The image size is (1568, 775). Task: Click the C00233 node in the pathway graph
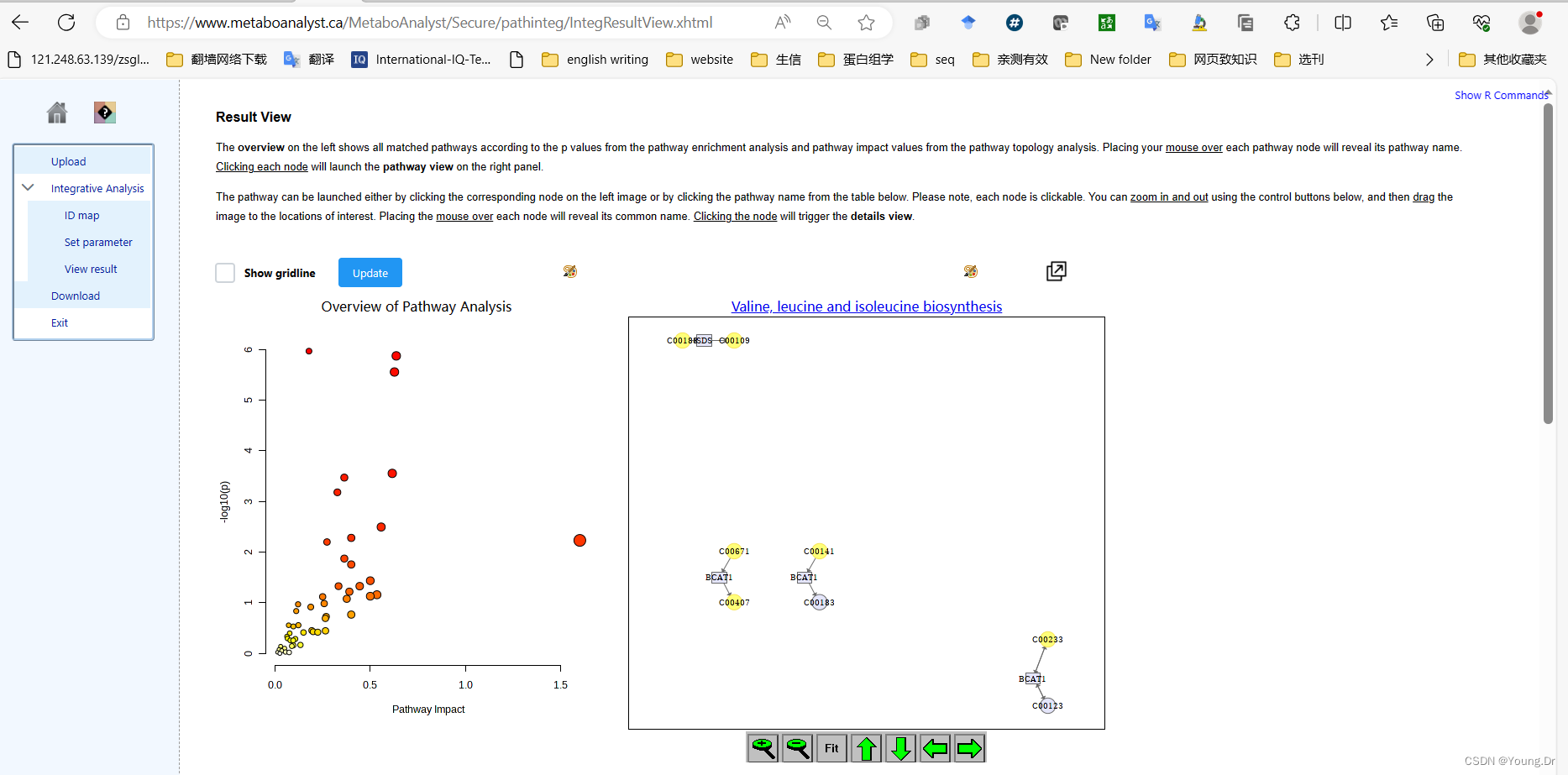tap(1046, 639)
